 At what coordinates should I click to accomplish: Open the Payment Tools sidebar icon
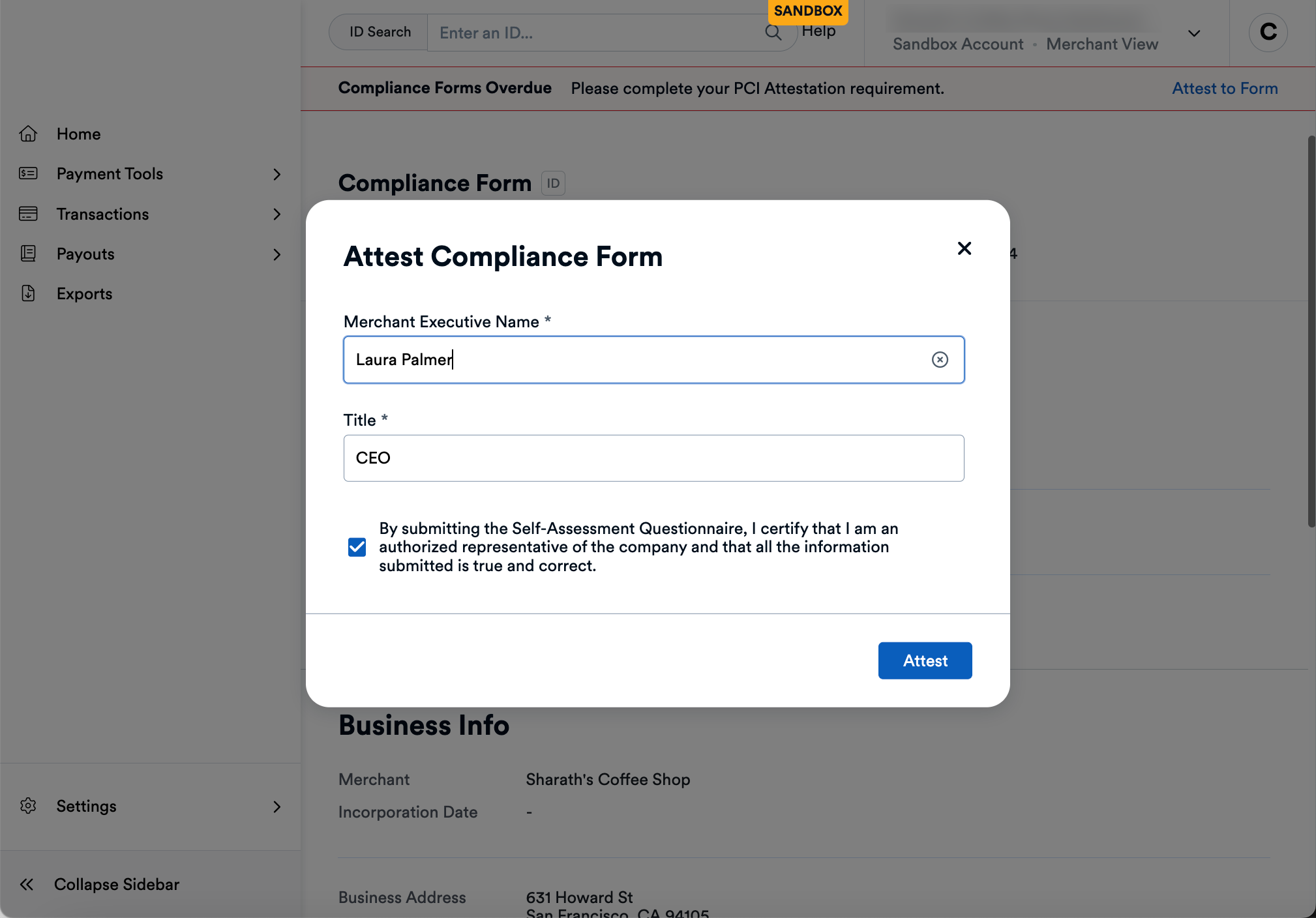[x=29, y=173]
